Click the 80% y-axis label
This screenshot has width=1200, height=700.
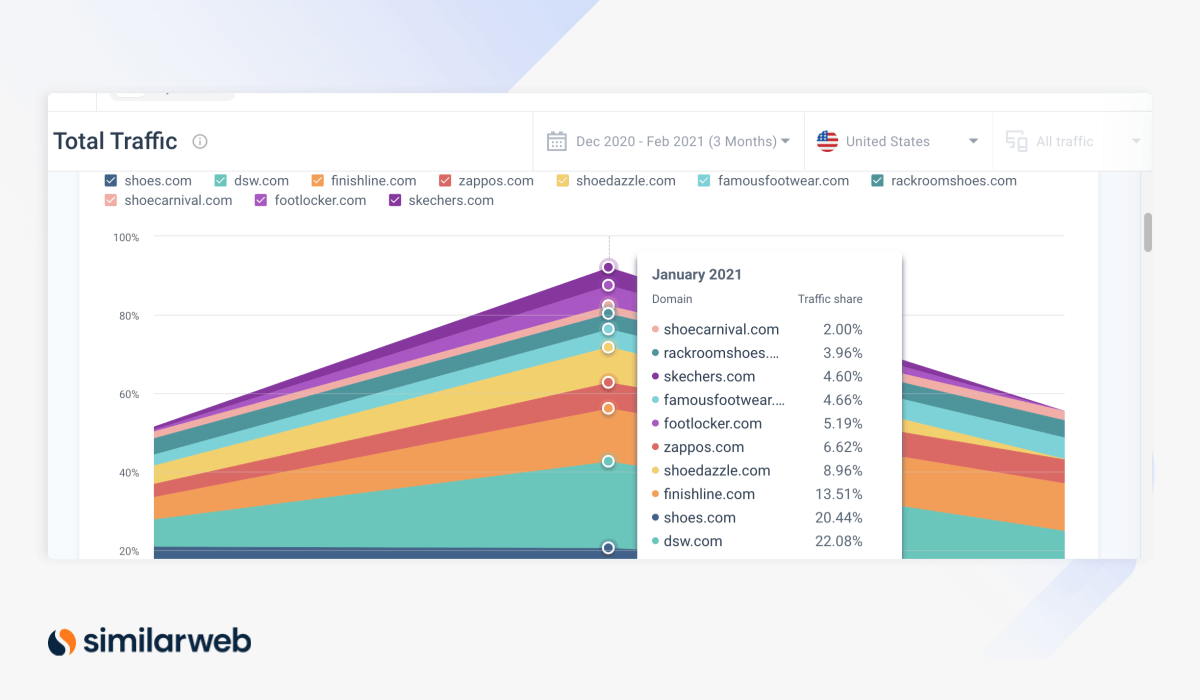pyautogui.click(x=129, y=316)
